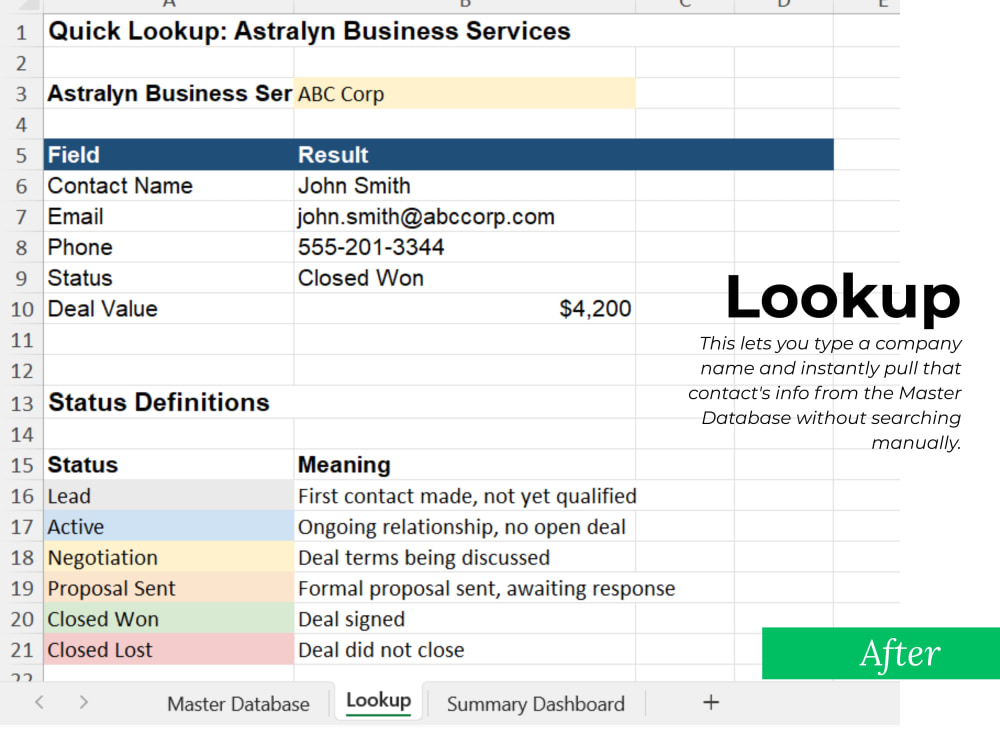Open the Master Database sheet tab
Screen dimensions: 1000x750
coord(238,704)
